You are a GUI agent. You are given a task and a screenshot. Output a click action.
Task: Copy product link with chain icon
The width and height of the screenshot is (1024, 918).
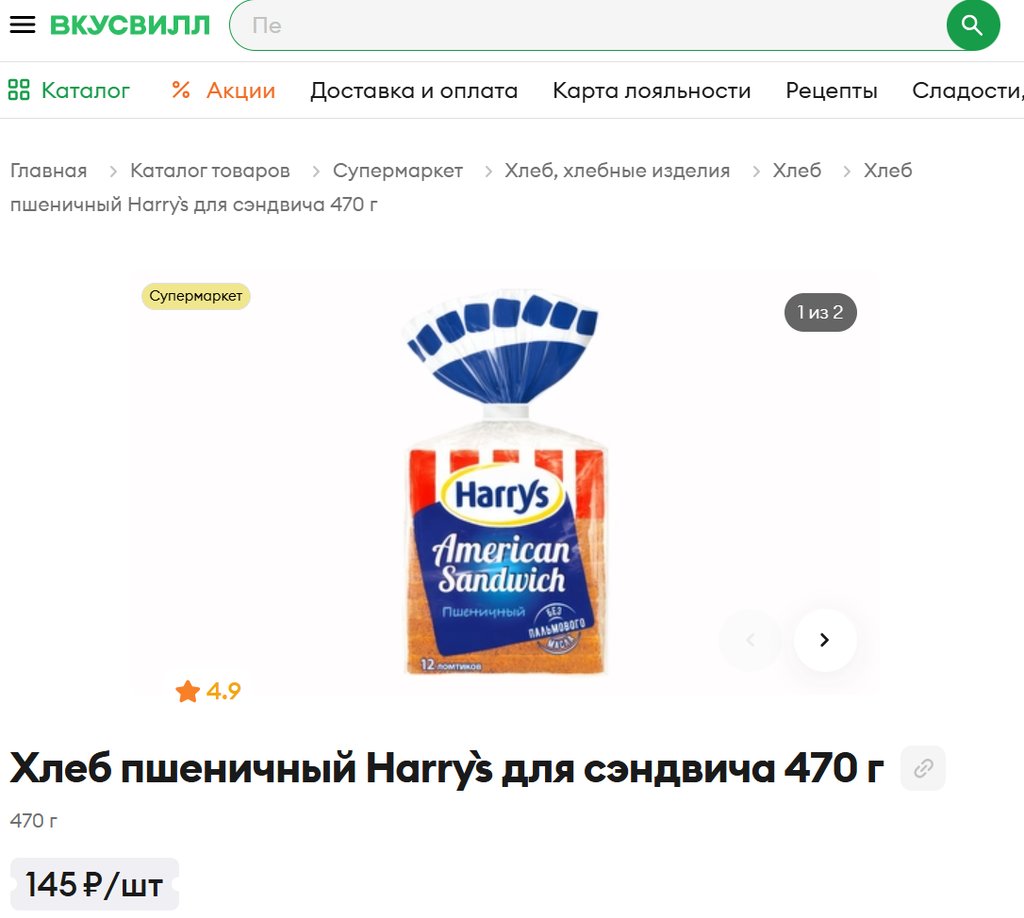923,768
